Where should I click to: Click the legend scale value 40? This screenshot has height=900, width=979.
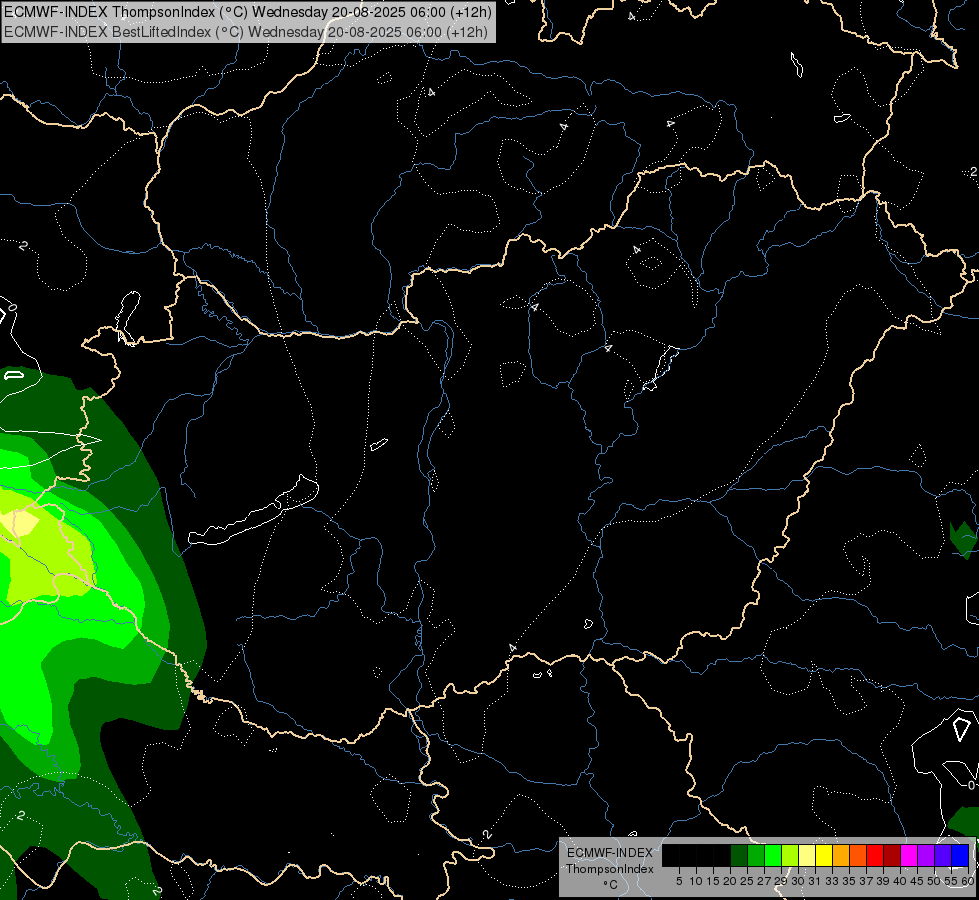tap(900, 881)
